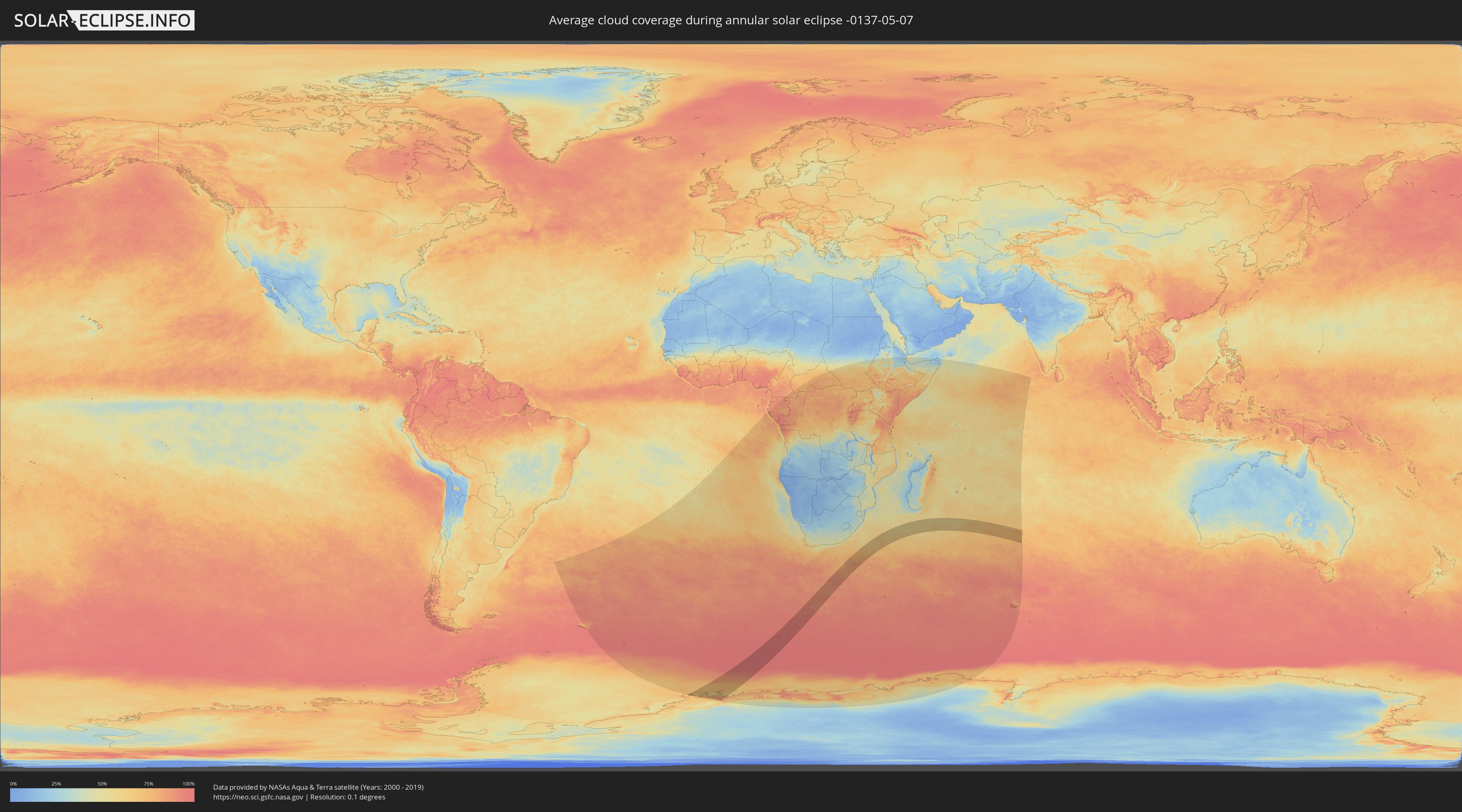Click the cloud coverage color gradient legend bar
1462x812 pixels.
click(102, 795)
